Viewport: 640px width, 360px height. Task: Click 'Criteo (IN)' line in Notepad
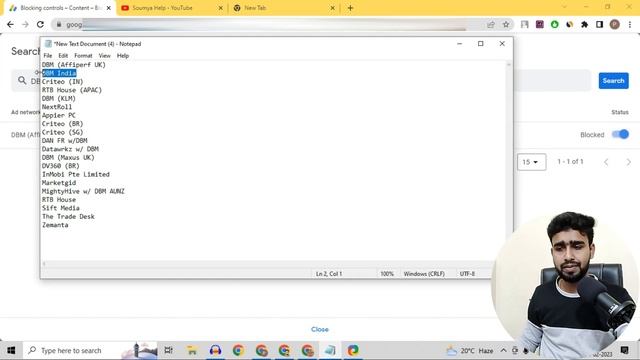(x=62, y=82)
